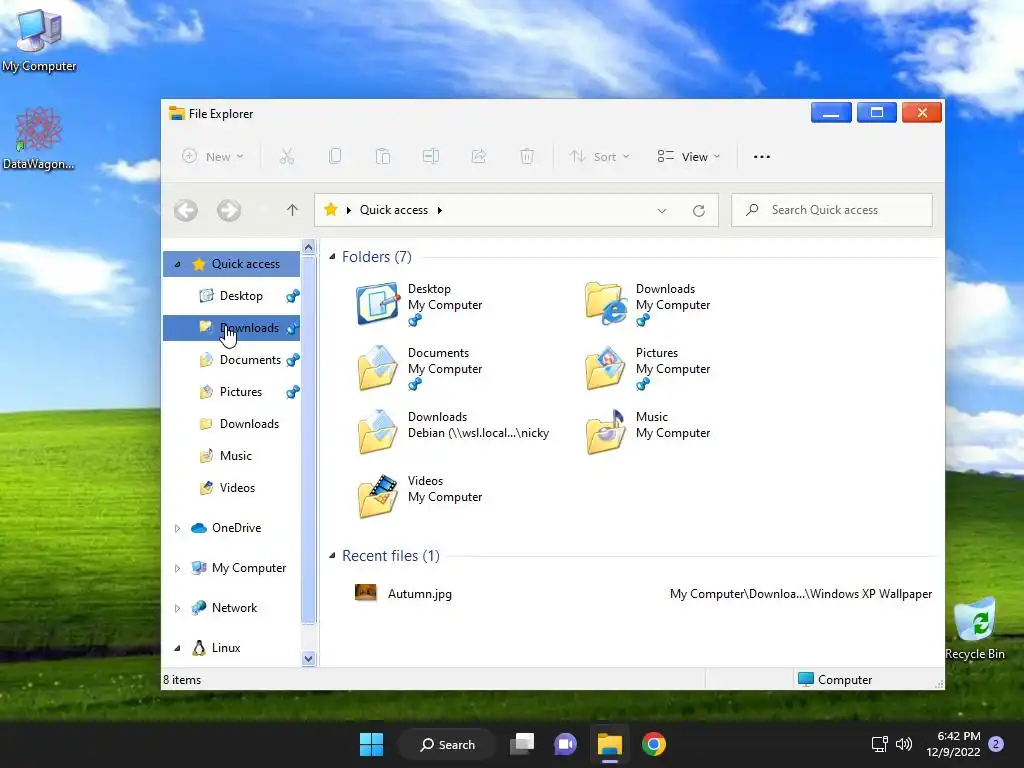Screen dimensions: 1024x768
Task: Click the Up one level arrow
Action: click(x=292, y=210)
